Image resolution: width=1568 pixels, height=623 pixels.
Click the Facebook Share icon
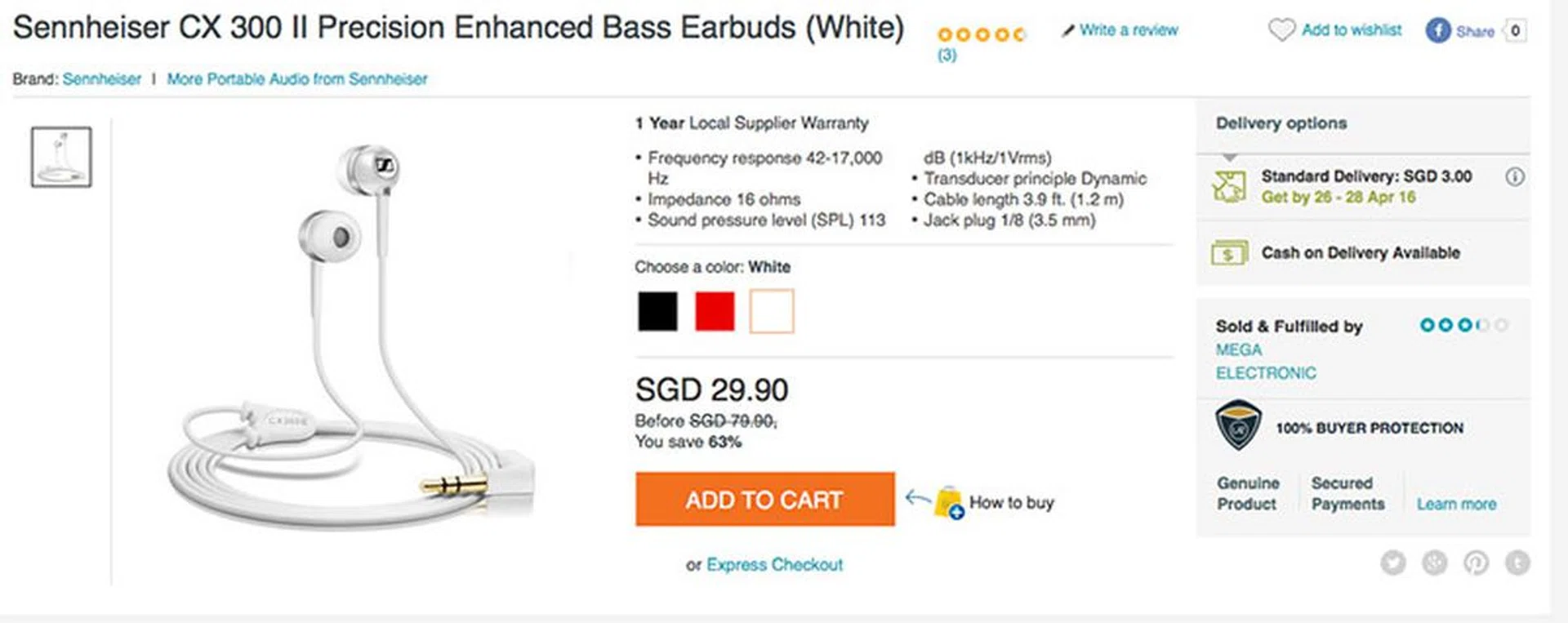1438,31
